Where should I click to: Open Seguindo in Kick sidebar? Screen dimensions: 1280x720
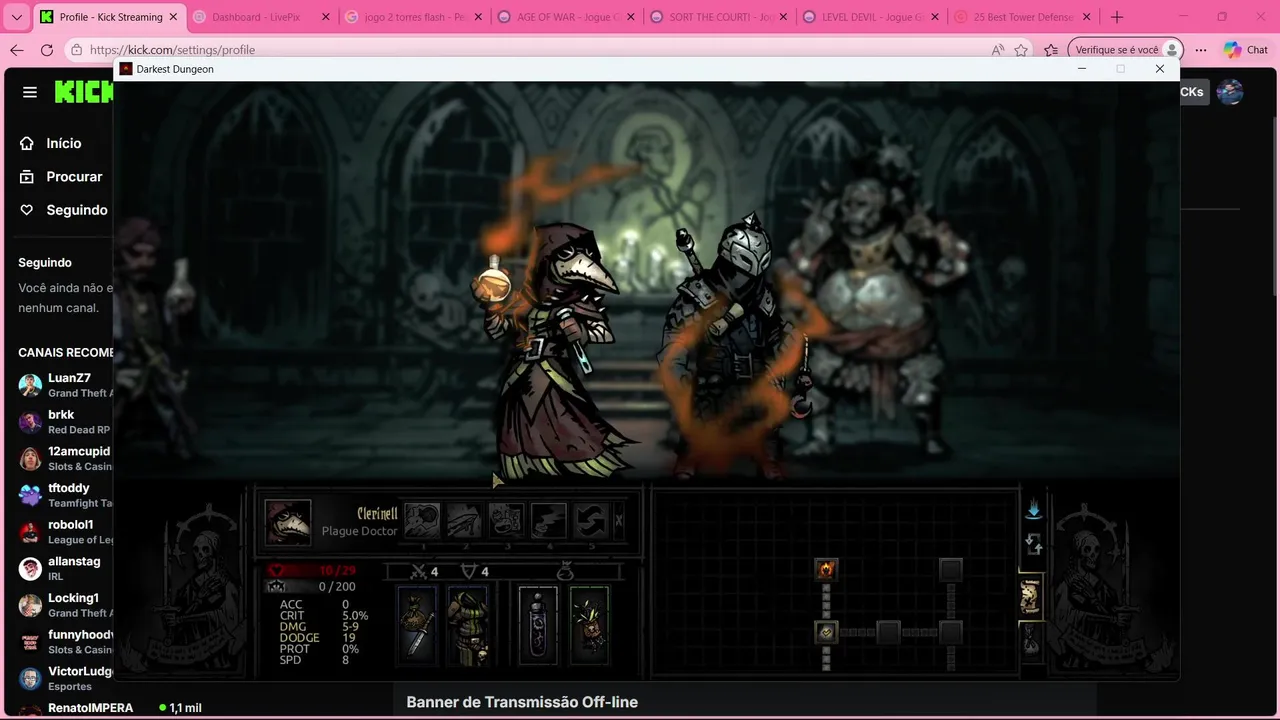tap(63, 210)
